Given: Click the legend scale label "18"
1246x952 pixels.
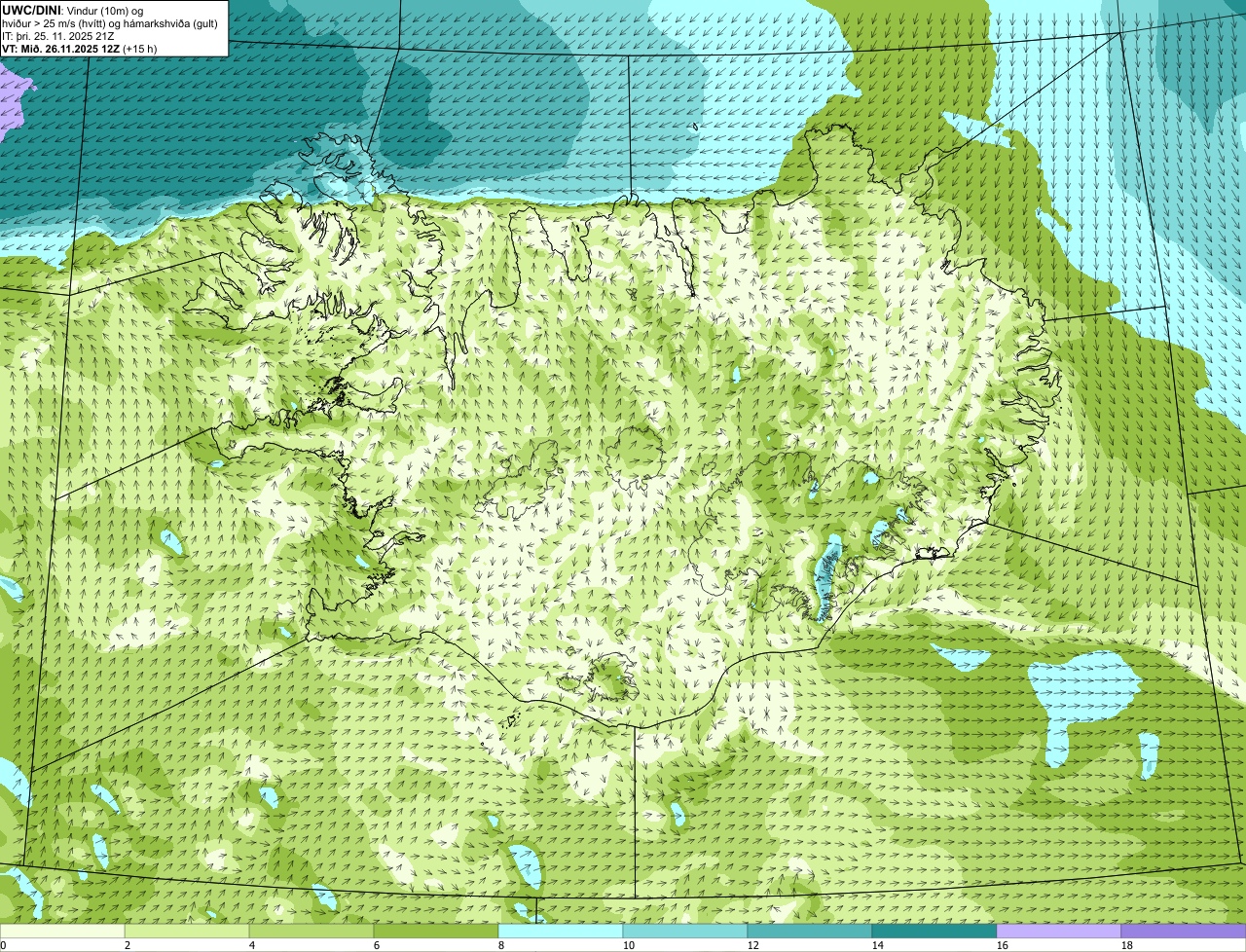Looking at the screenshot, I should [x=1127, y=945].
